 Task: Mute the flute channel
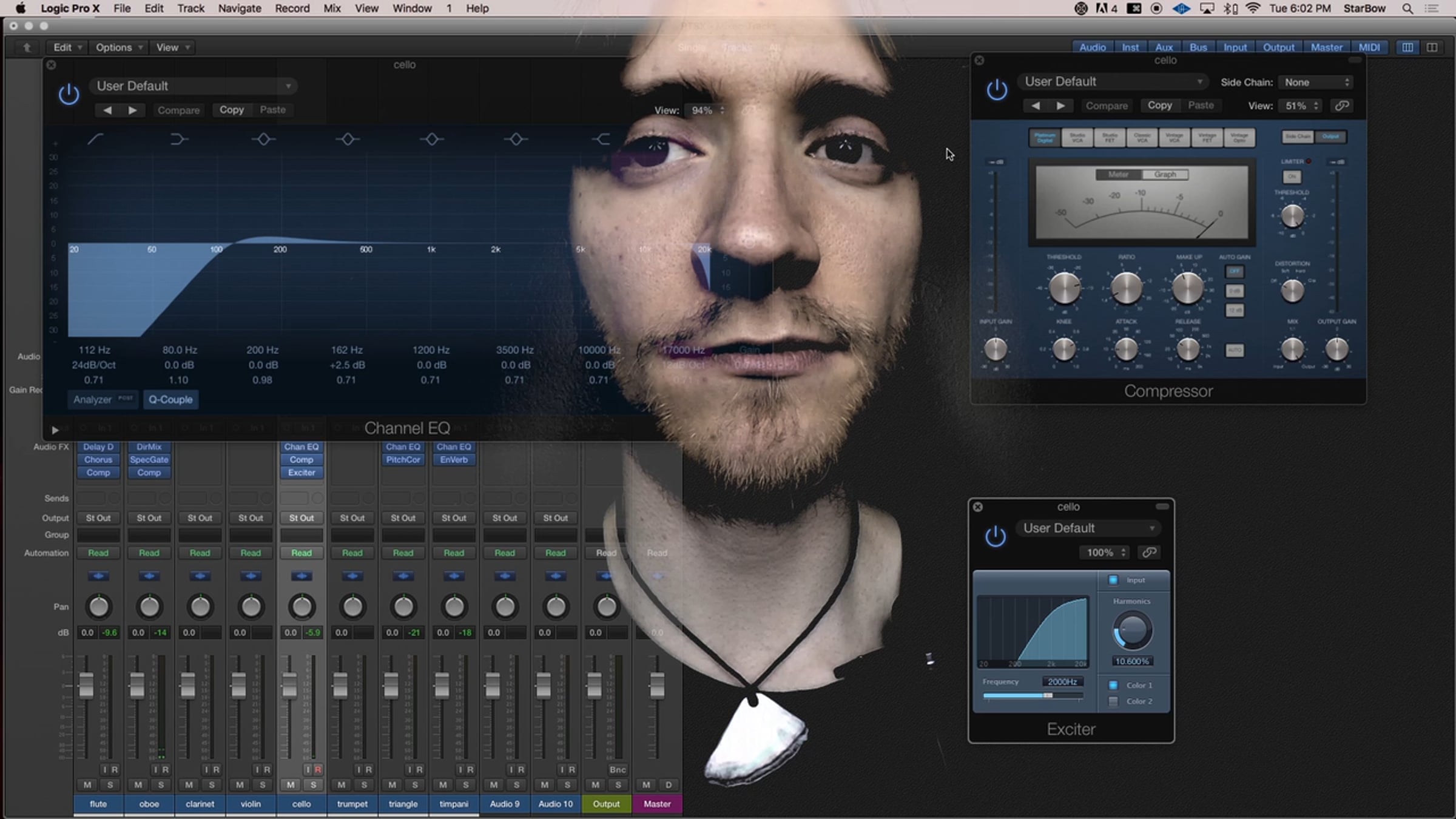[x=87, y=784]
